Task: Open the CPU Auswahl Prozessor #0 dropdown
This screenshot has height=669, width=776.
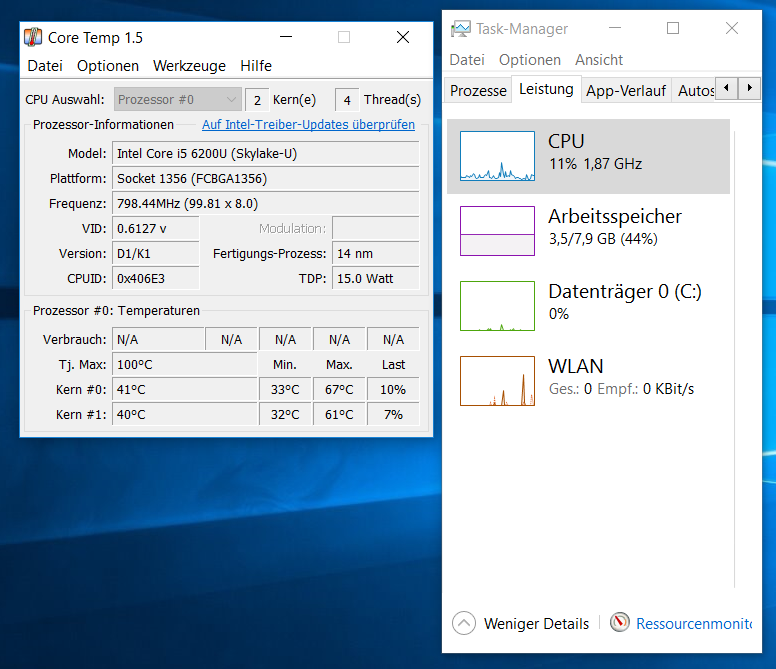Action: (178, 99)
